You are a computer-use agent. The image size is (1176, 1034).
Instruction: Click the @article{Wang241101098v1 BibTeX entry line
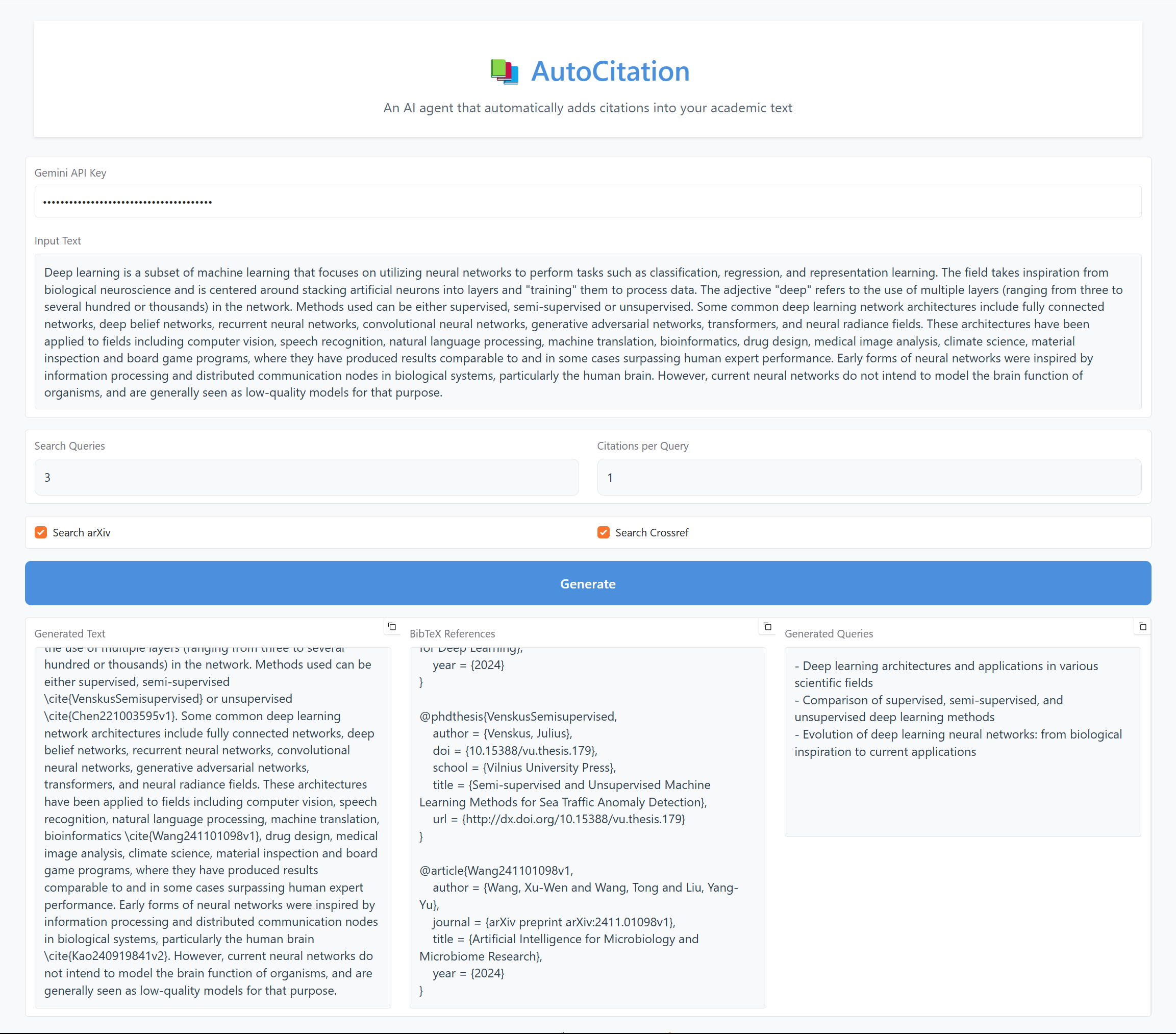[496, 870]
